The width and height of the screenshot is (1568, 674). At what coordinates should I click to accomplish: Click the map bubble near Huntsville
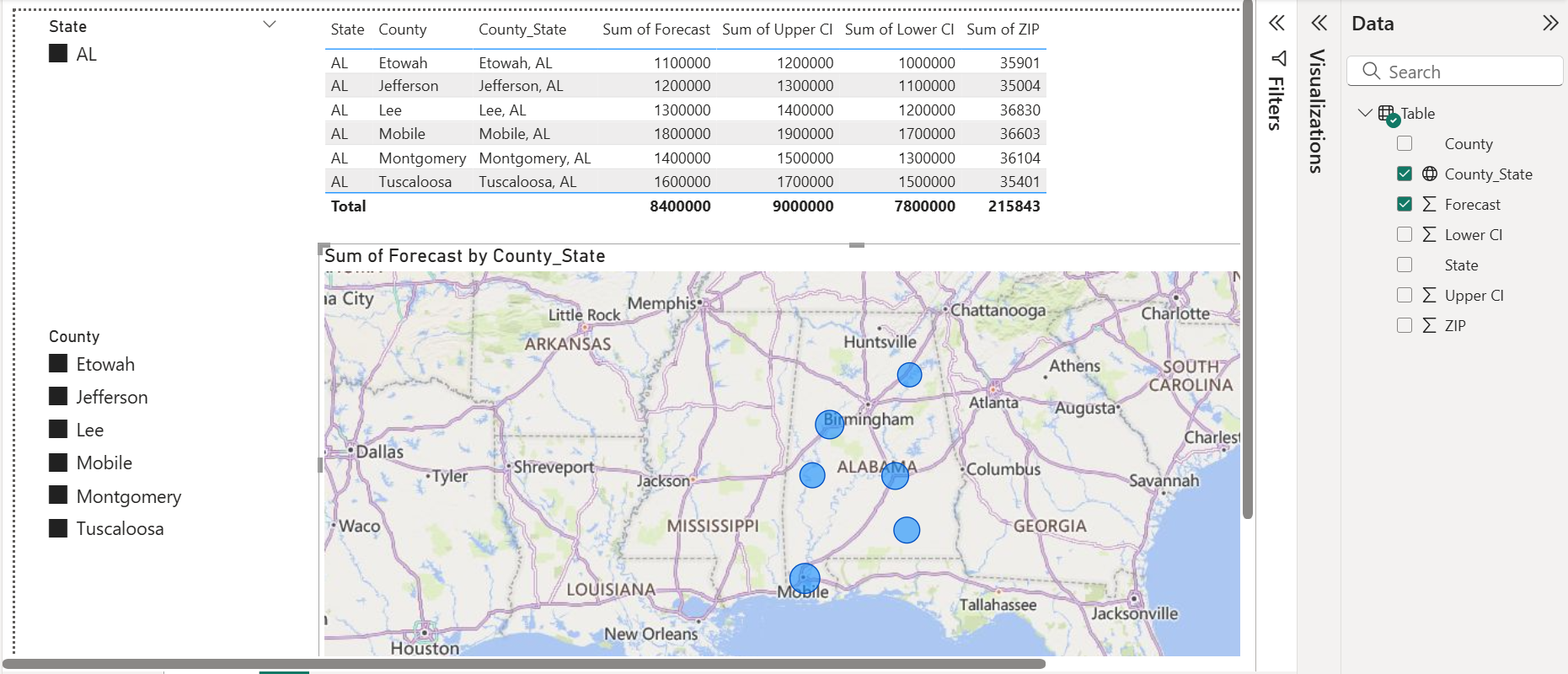tap(909, 375)
